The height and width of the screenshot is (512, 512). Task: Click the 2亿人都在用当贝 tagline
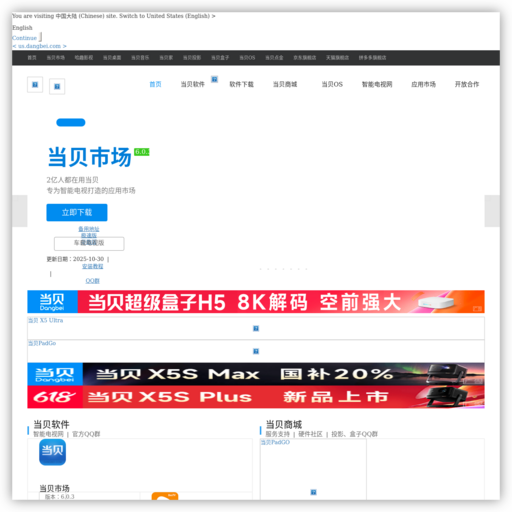tap(72, 180)
